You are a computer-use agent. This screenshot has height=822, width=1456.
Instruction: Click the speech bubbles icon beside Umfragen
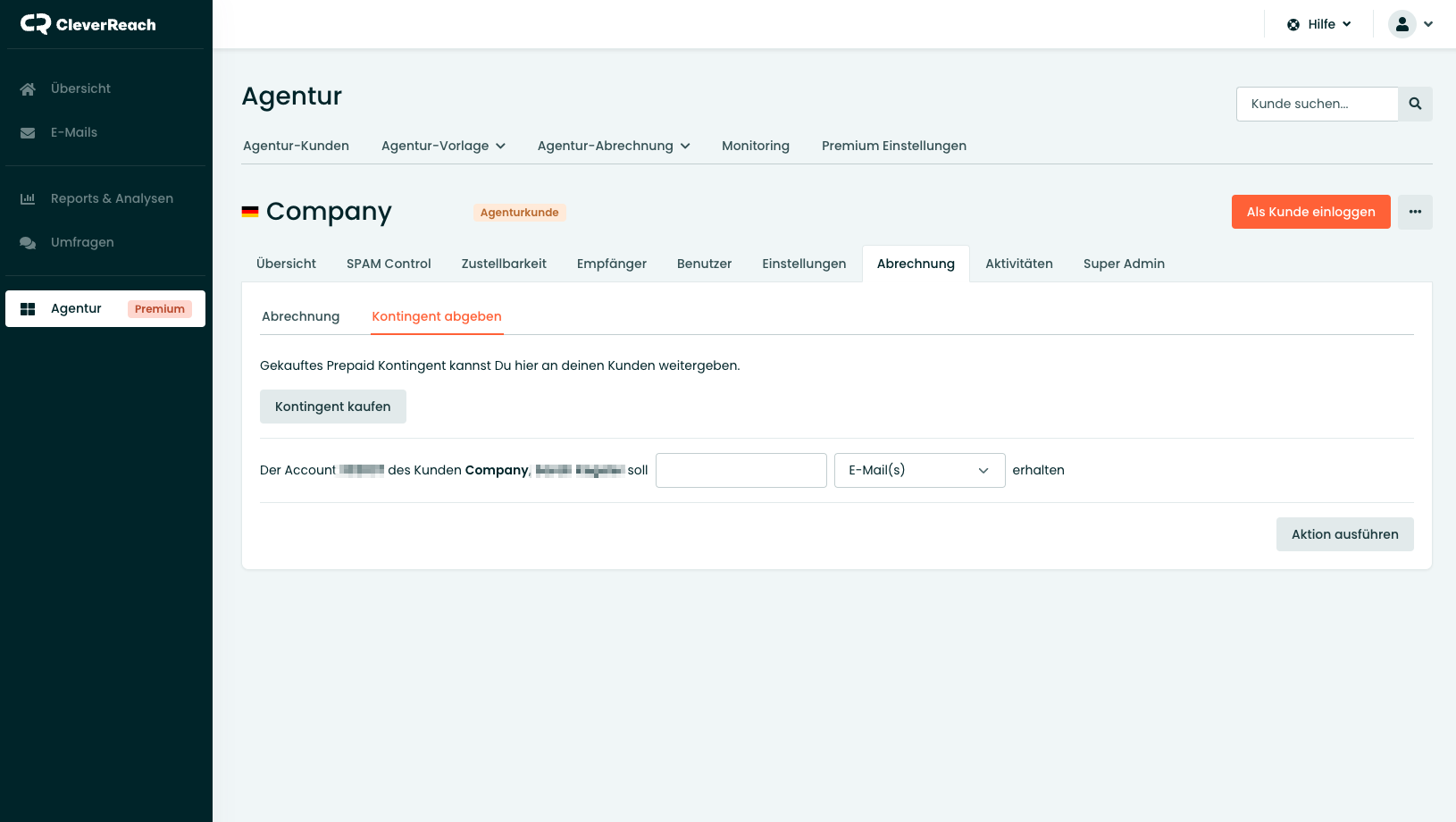(28, 242)
